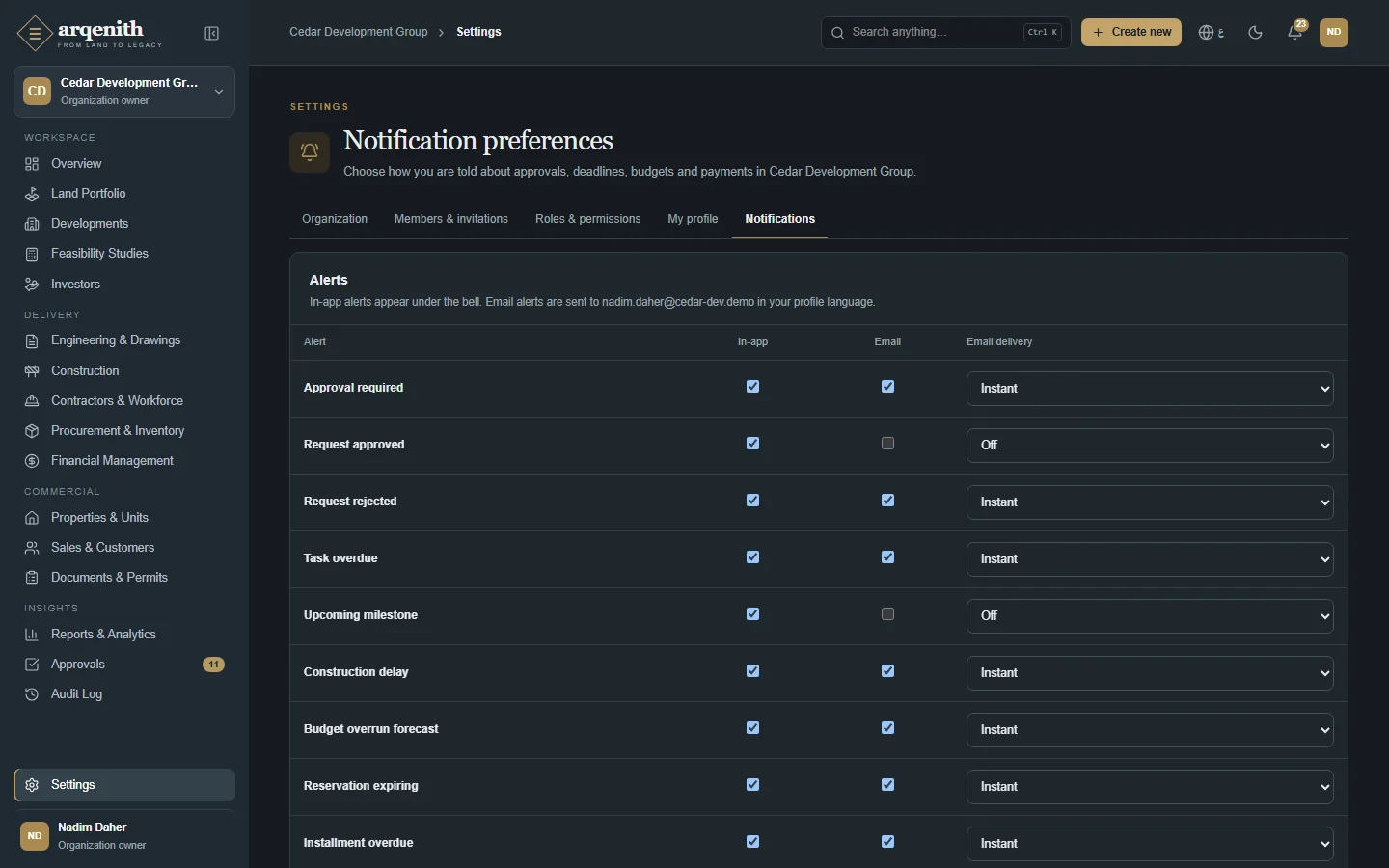Uncheck email for Request rejected
Screen dimensions: 1389x868
click(x=888, y=501)
